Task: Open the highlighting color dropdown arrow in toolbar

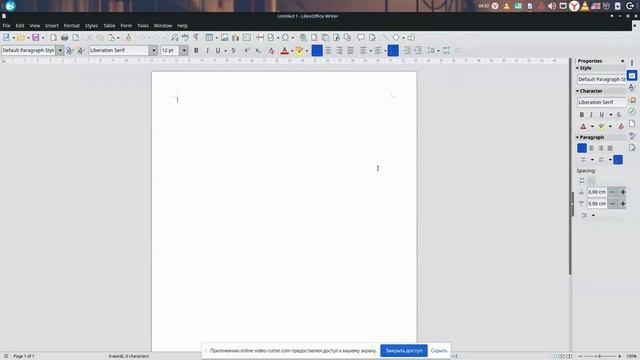Action: (x=307, y=51)
